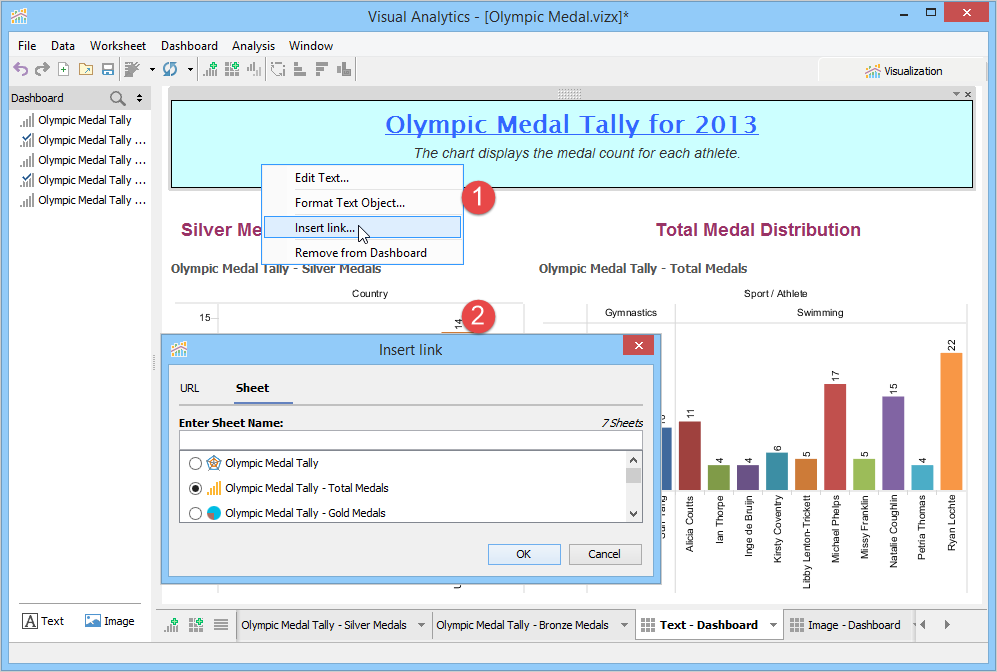Click the Refresh data icon
The width and height of the screenshot is (997, 672).
170,69
